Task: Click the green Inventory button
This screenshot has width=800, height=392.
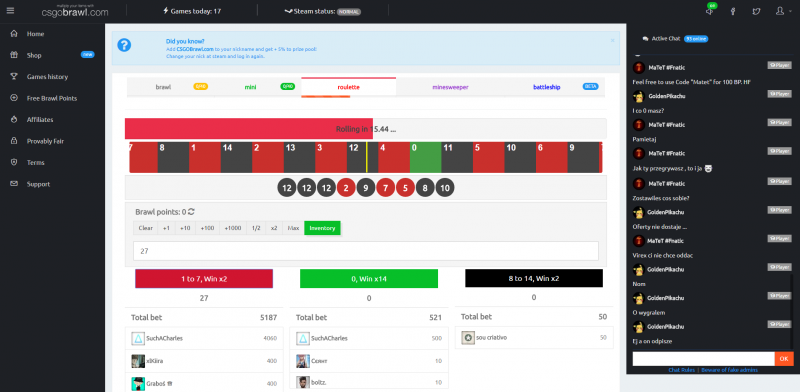Action: click(322, 228)
